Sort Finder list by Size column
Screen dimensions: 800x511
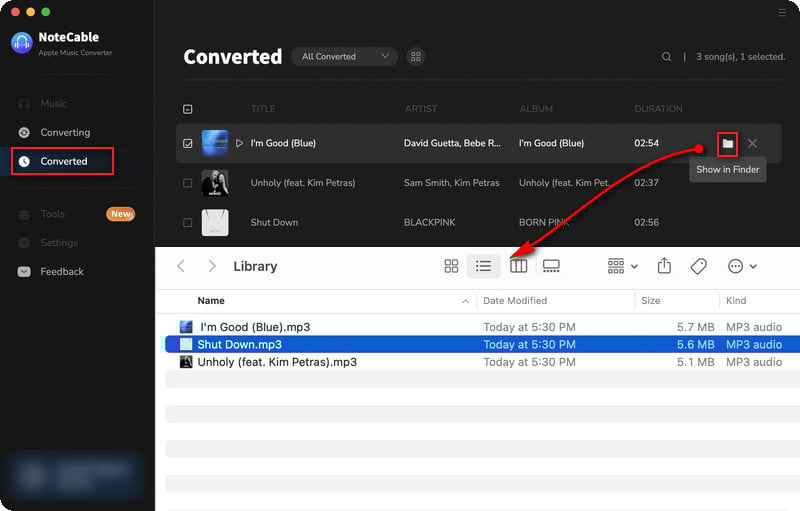pos(651,301)
